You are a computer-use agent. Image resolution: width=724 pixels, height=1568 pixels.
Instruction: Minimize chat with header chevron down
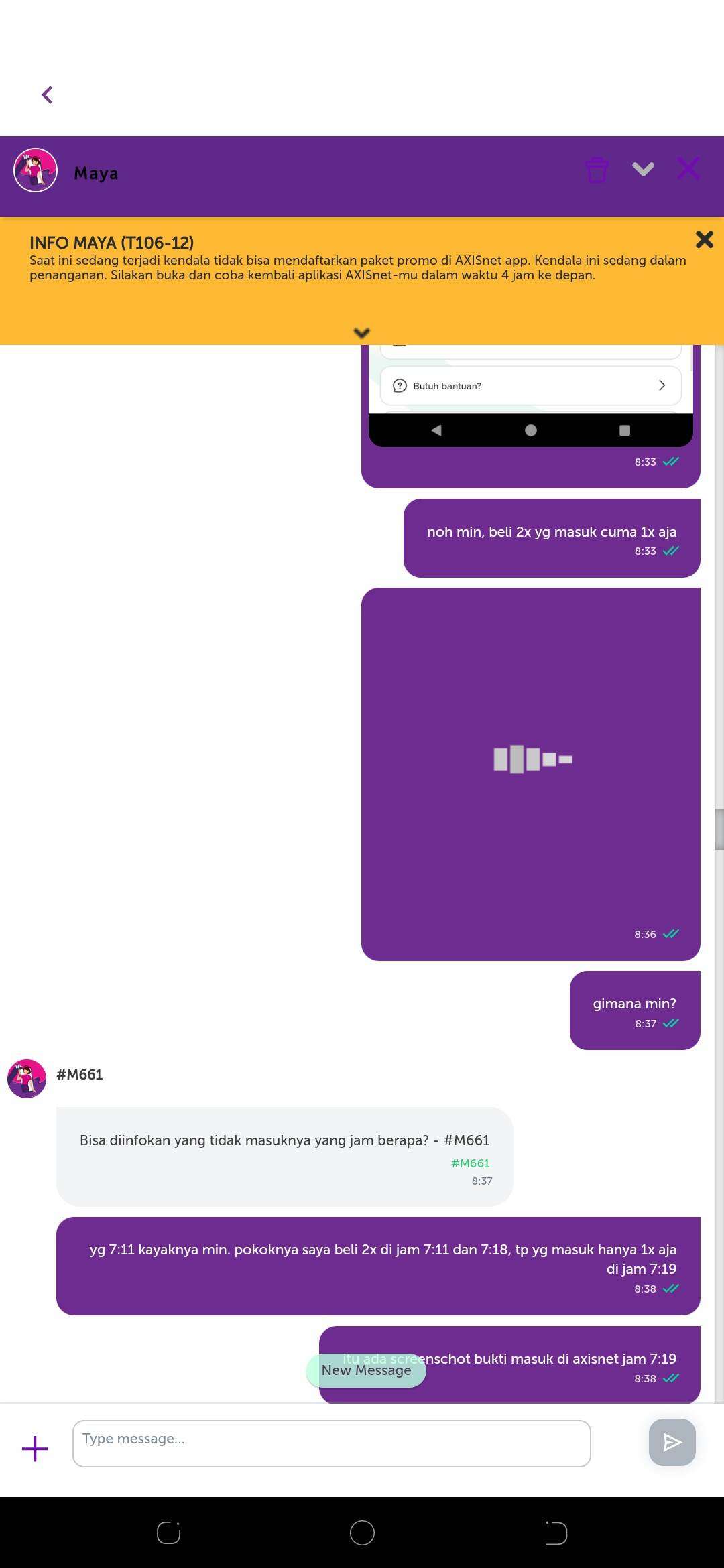(x=643, y=169)
